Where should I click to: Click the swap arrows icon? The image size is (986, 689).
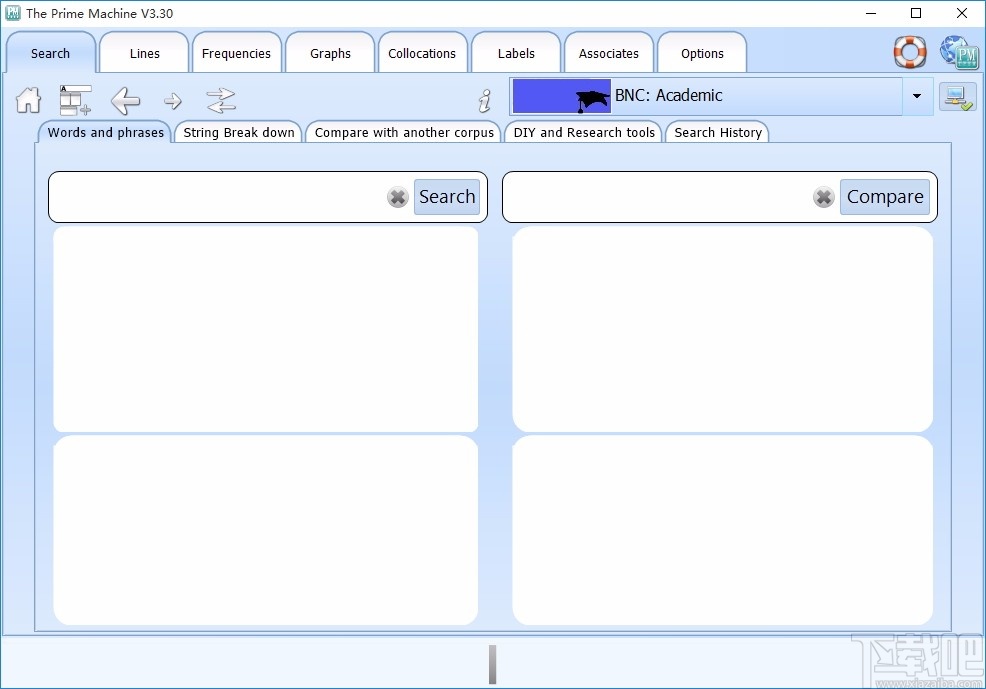coord(221,101)
